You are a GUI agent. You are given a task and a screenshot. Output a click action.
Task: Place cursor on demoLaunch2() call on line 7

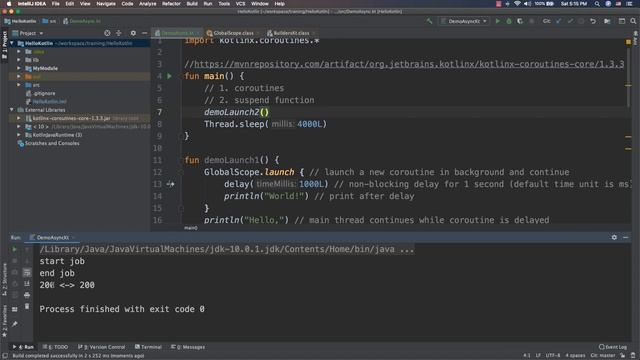pos(236,112)
